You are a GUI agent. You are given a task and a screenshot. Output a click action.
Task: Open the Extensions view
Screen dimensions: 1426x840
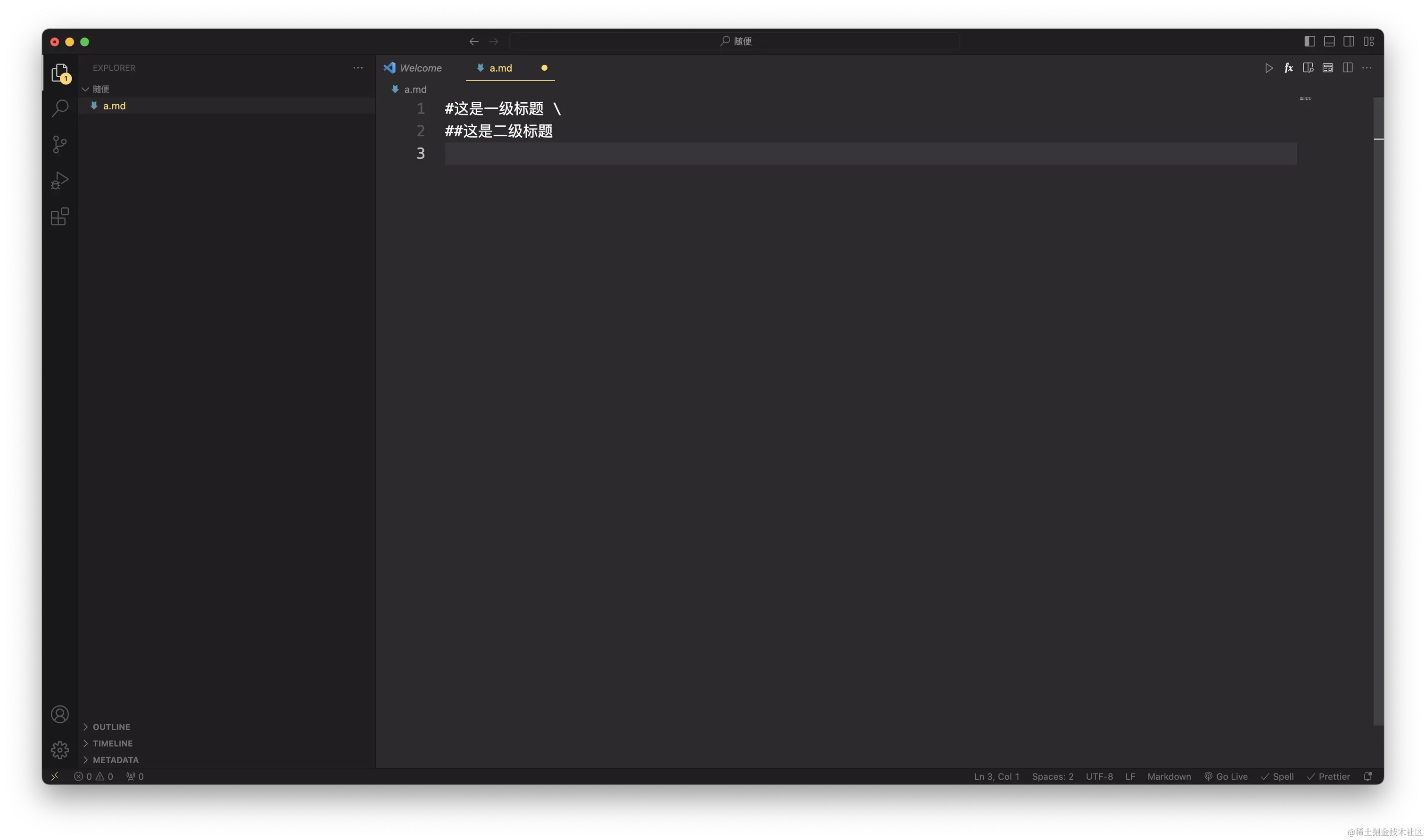click(59, 217)
